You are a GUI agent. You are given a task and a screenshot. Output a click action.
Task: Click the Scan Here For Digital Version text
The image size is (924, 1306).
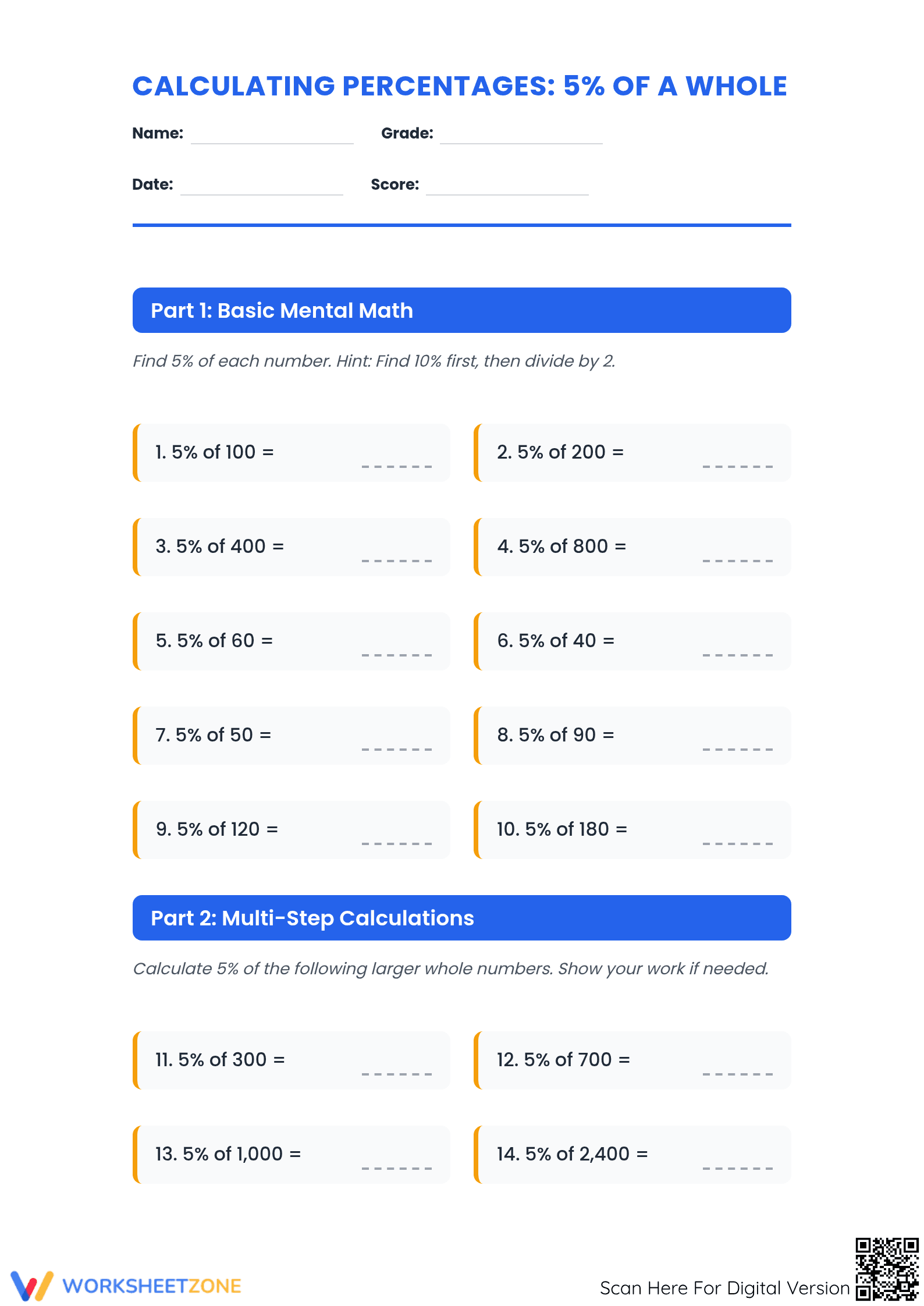725,1288
